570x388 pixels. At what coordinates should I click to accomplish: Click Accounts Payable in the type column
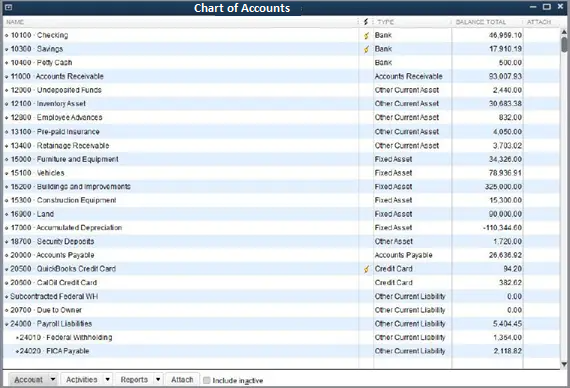coord(404,255)
